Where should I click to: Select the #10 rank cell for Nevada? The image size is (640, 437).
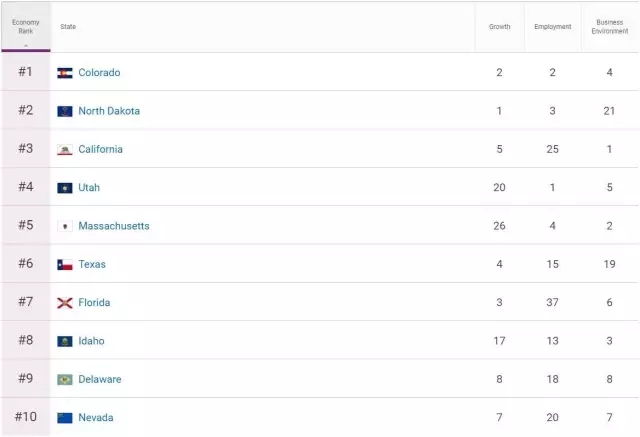tap(25, 417)
